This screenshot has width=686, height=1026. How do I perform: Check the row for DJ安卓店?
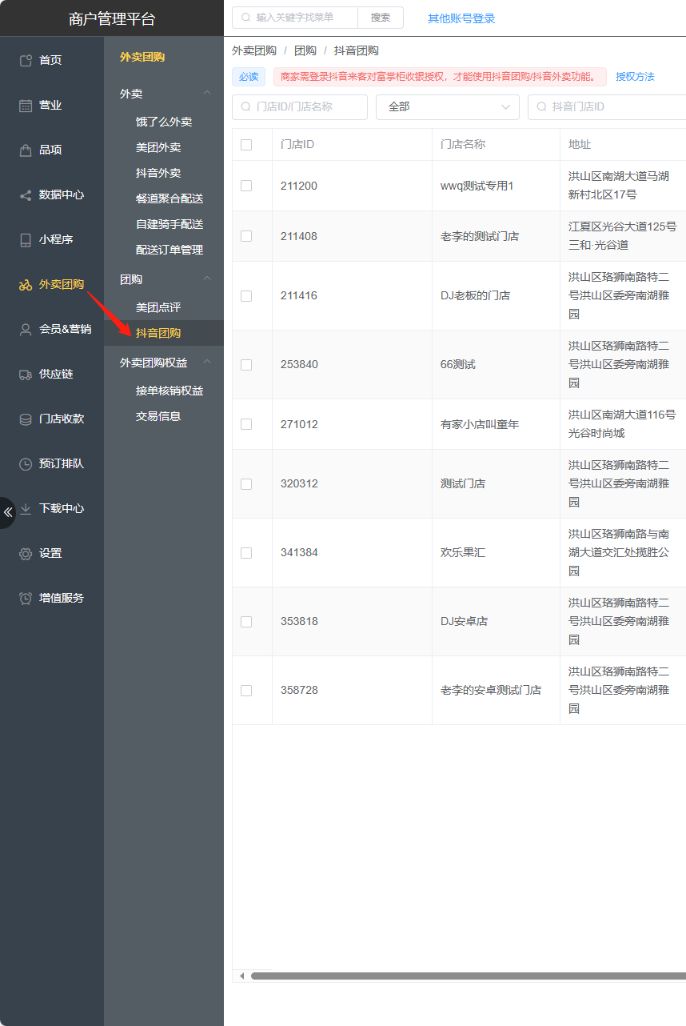point(246,622)
